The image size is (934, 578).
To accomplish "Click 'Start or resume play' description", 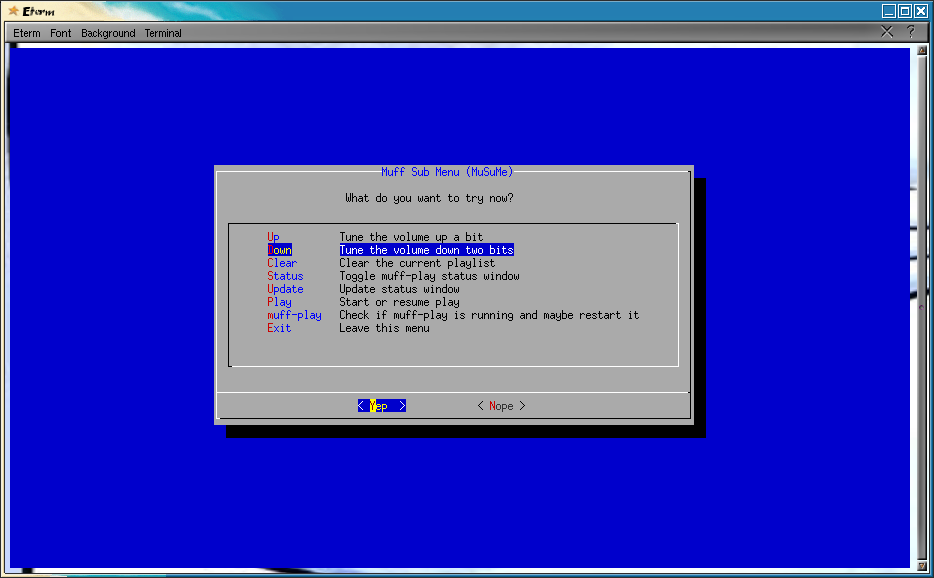I will tap(399, 302).
